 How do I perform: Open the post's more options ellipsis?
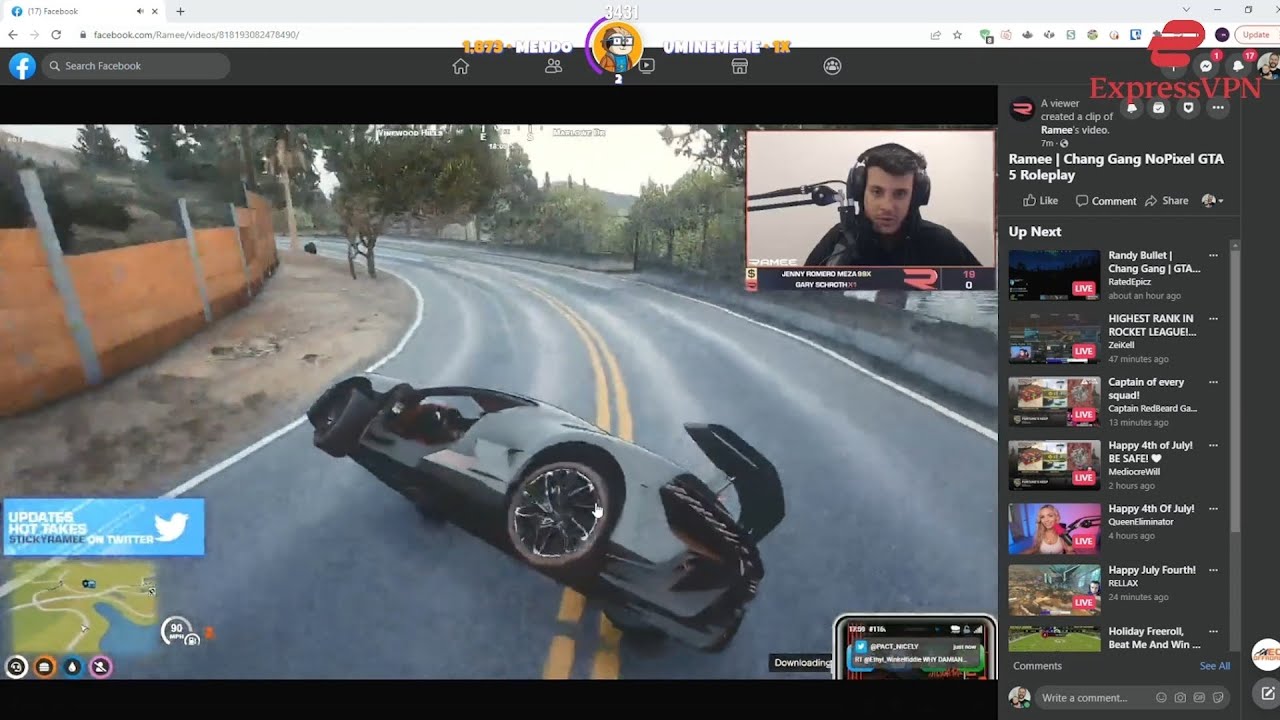point(1217,107)
